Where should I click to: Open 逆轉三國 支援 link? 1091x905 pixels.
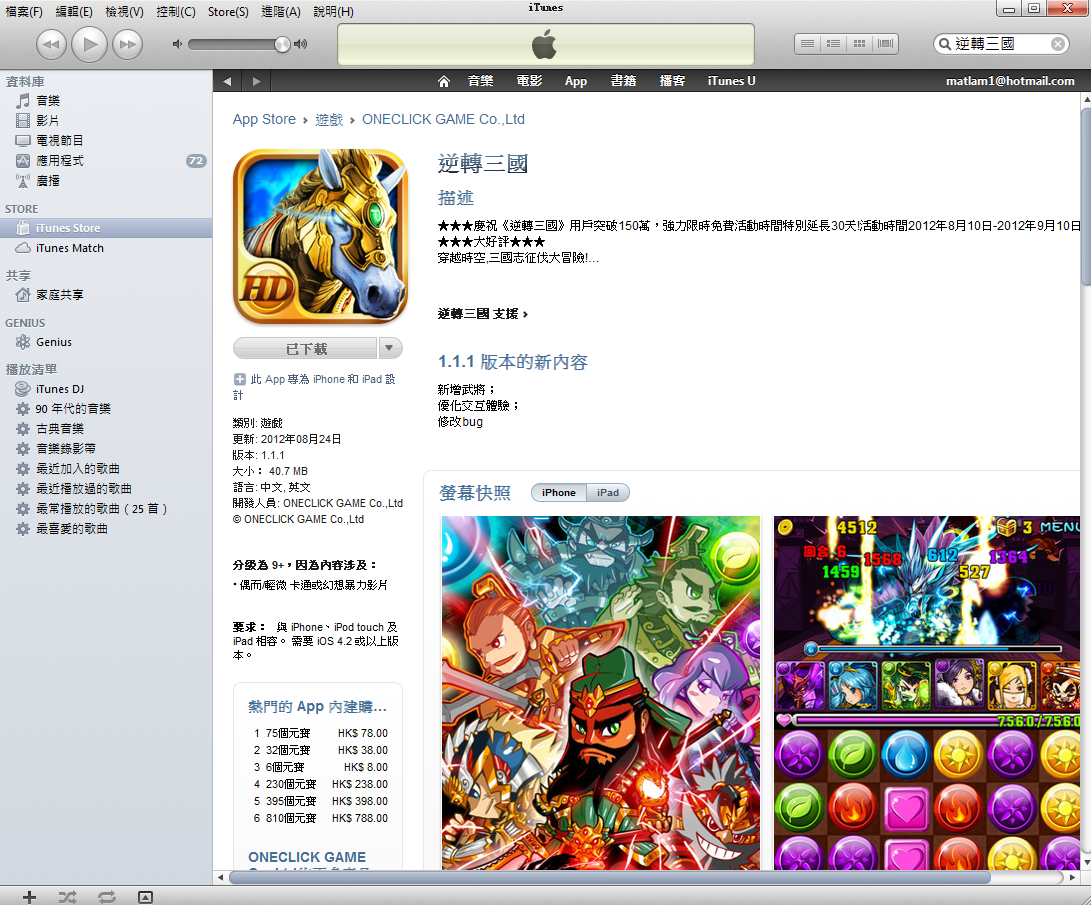click(482, 314)
